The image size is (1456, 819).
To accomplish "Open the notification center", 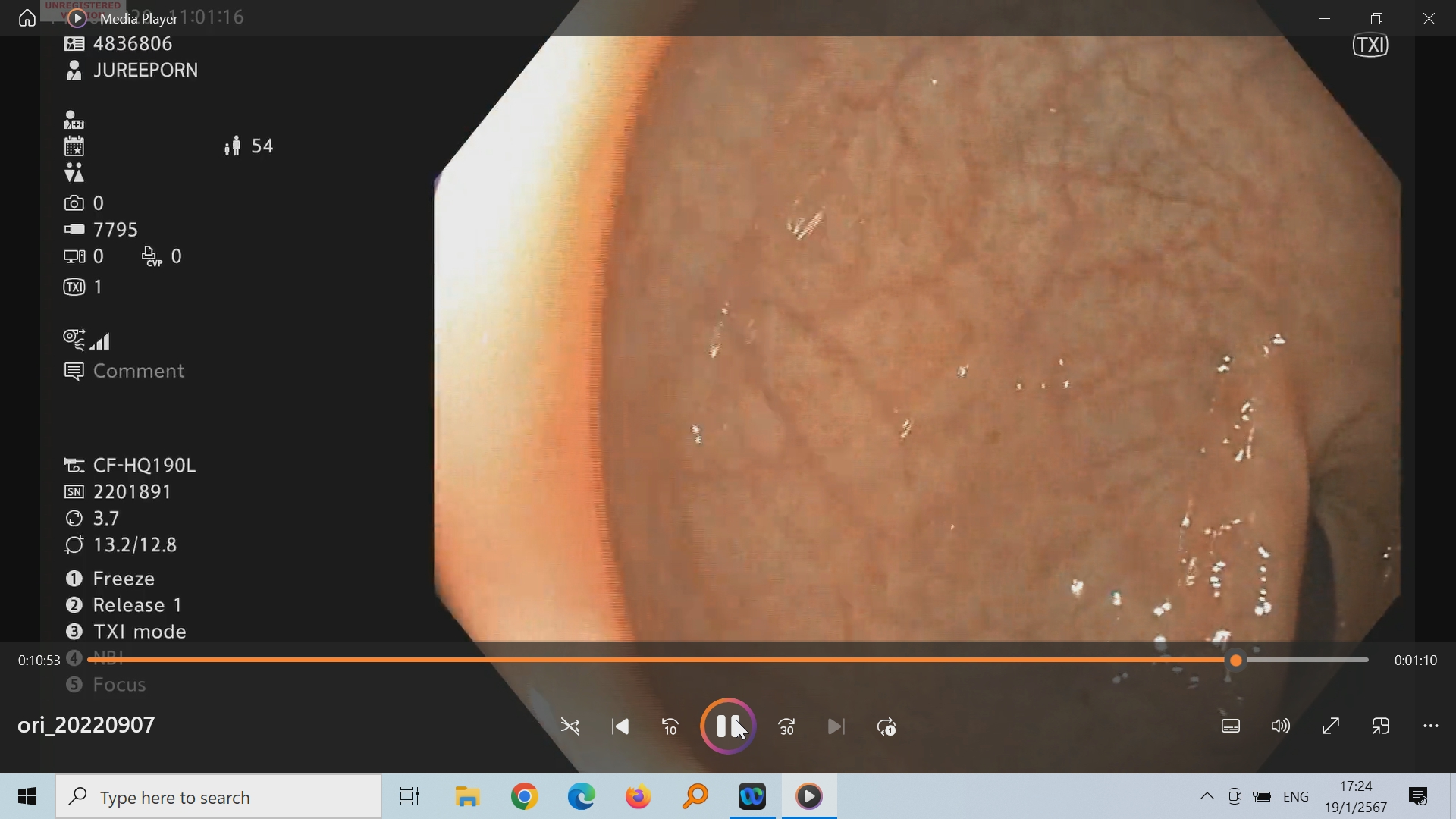I will (1418, 797).
